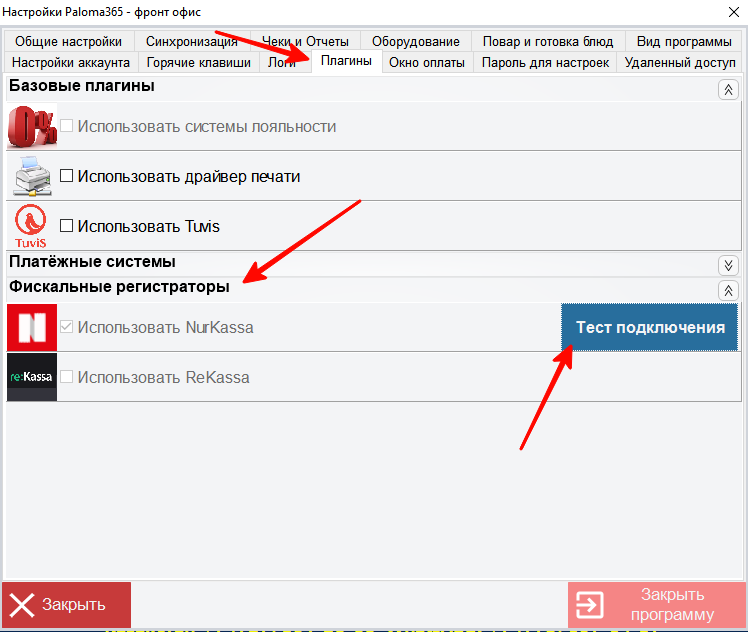Open the 'Повар и готовка блюд' tab
The height and width of the screenshot is (632, 748).
tap(548, 41)
